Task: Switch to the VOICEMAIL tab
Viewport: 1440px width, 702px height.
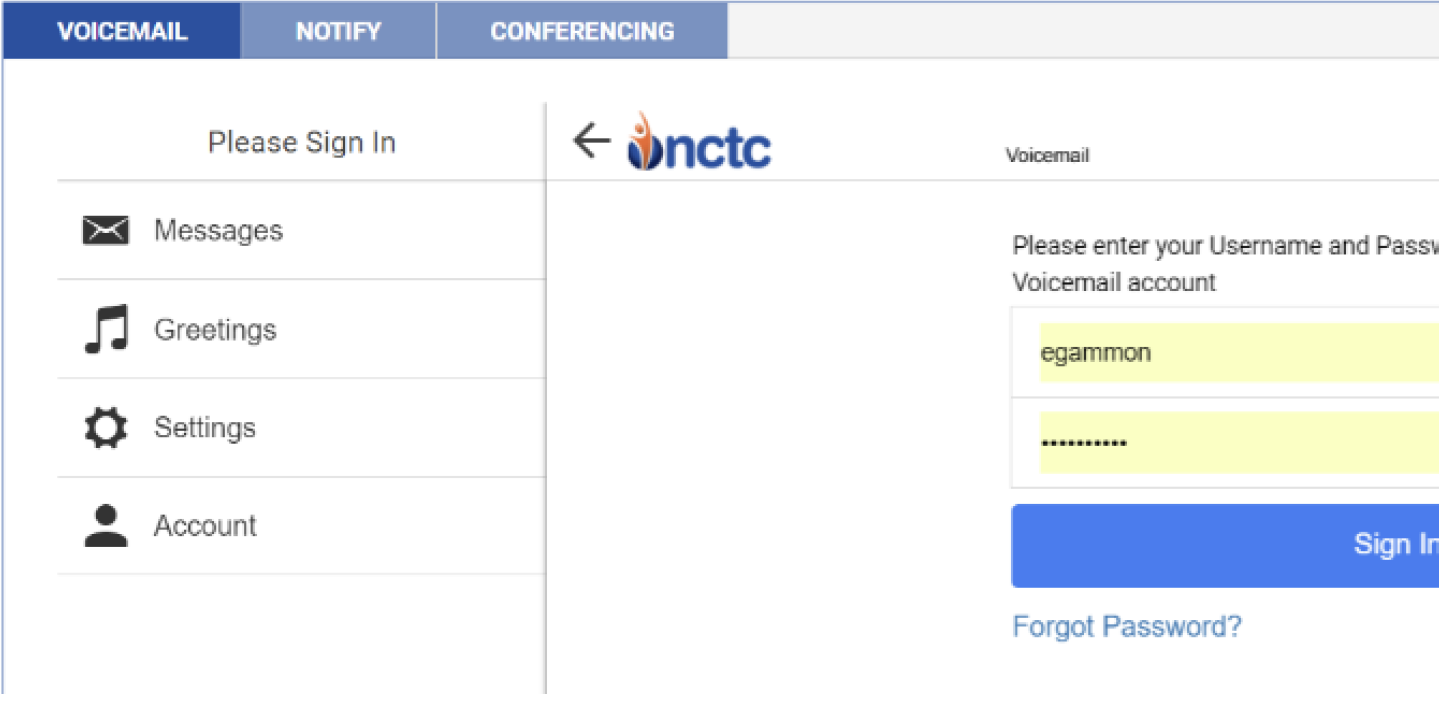Action: click(122, 31)
